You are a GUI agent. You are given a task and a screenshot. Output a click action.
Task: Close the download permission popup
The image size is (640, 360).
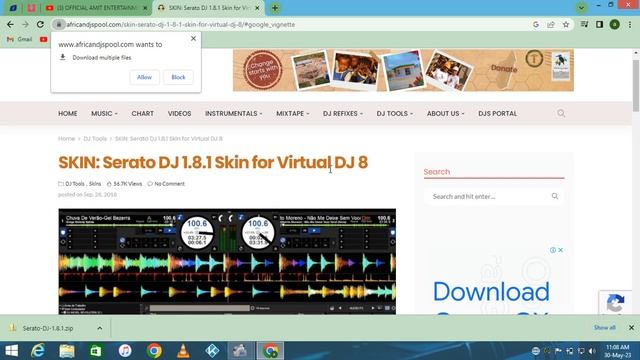coord(193,38)
